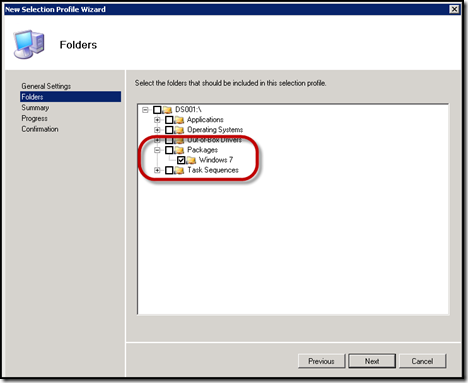468x383 pixels.
Task: Check the Packages checkbox
Action: pyautogui.click(x=169, y=150)
